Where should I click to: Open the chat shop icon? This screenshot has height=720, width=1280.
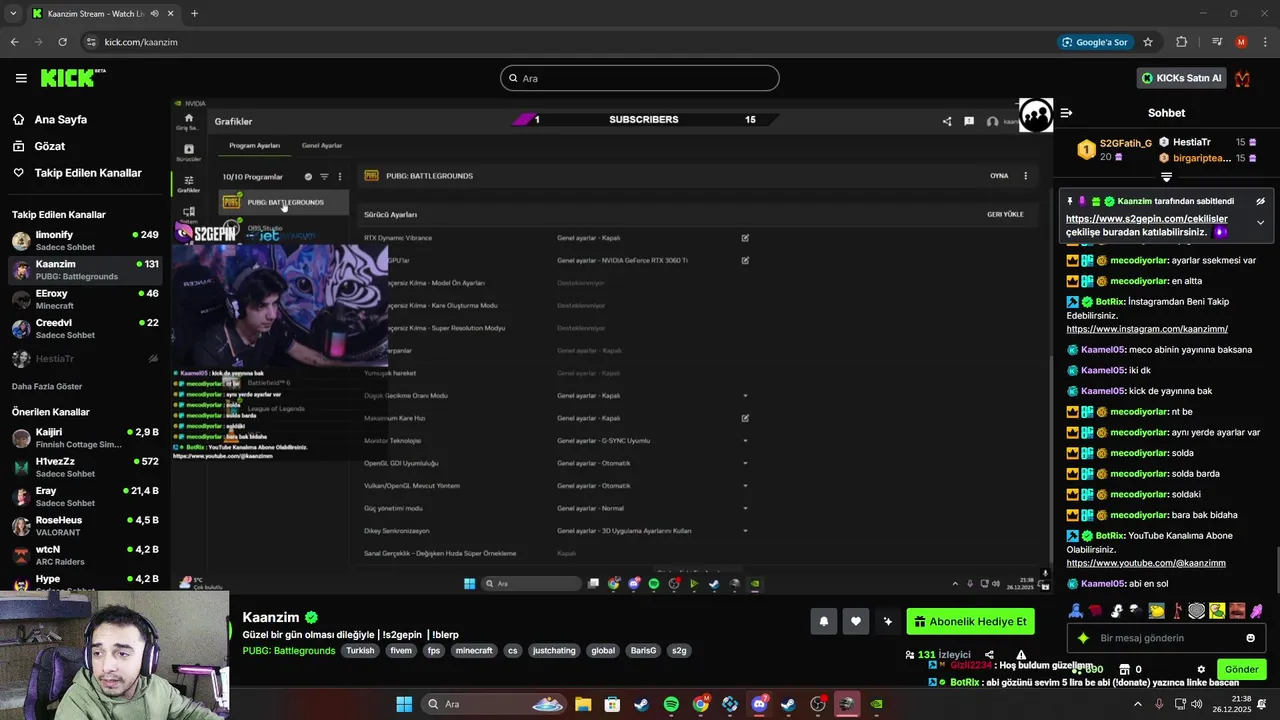pyautogui.click(x=1124, y=669)
